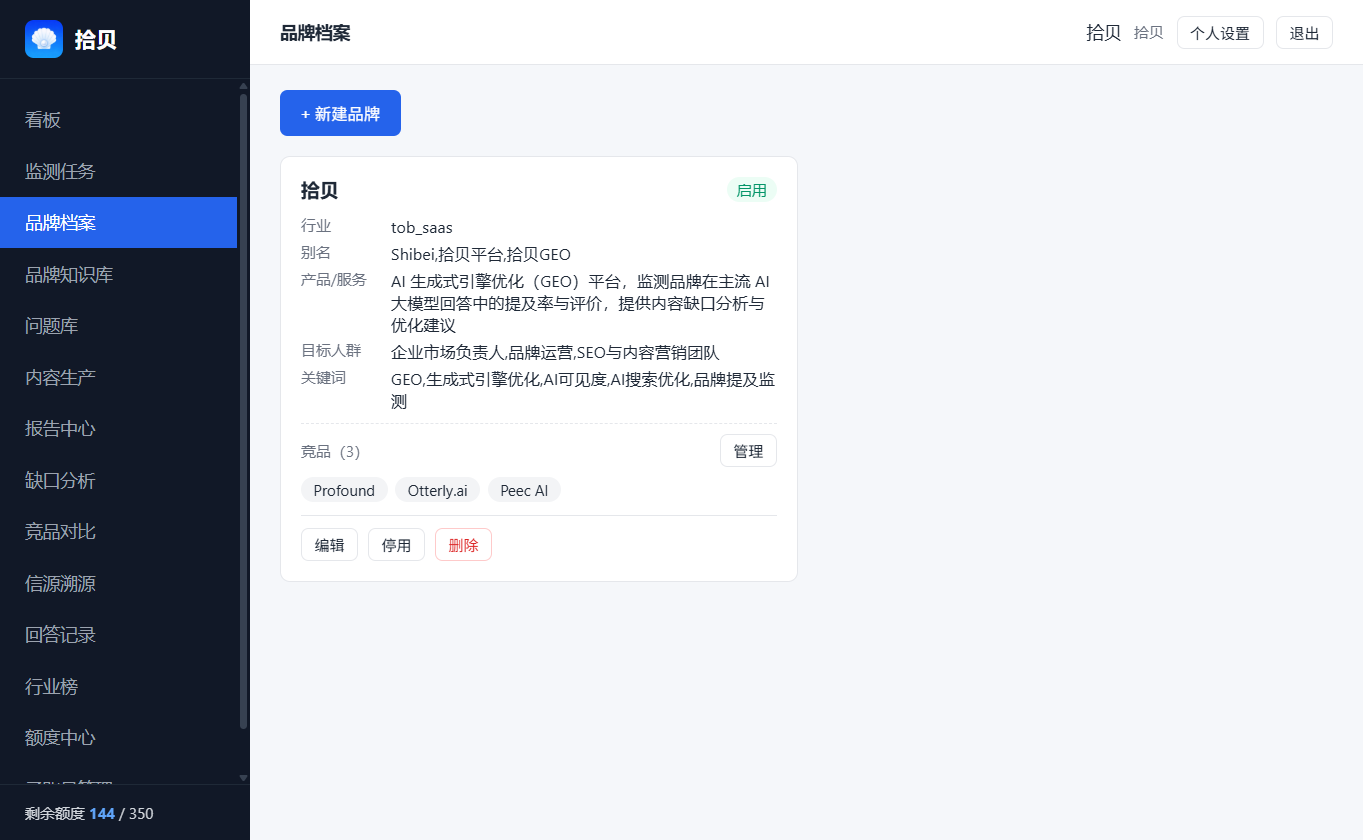Screen dimensions: 1363x840
Task: Click the sidebar scroll-up arrow
Action: pyautogui.click(x=243, y=86)
